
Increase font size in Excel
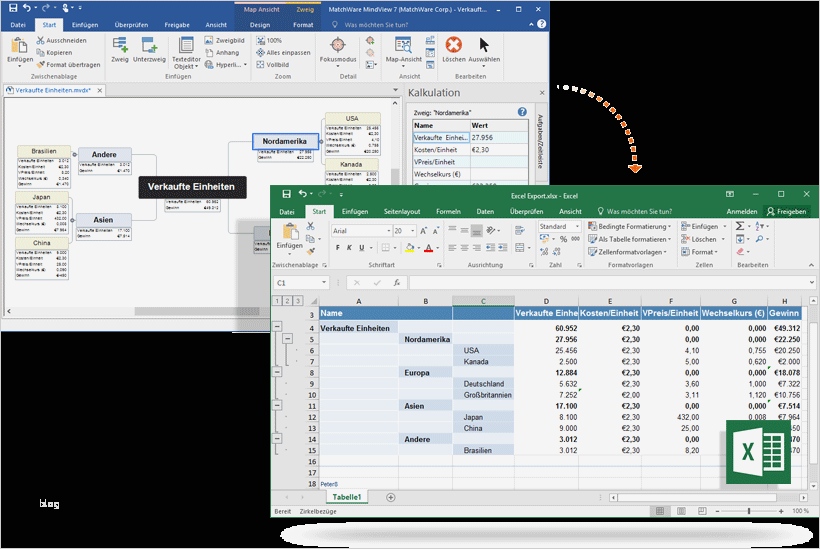(423, 231)
